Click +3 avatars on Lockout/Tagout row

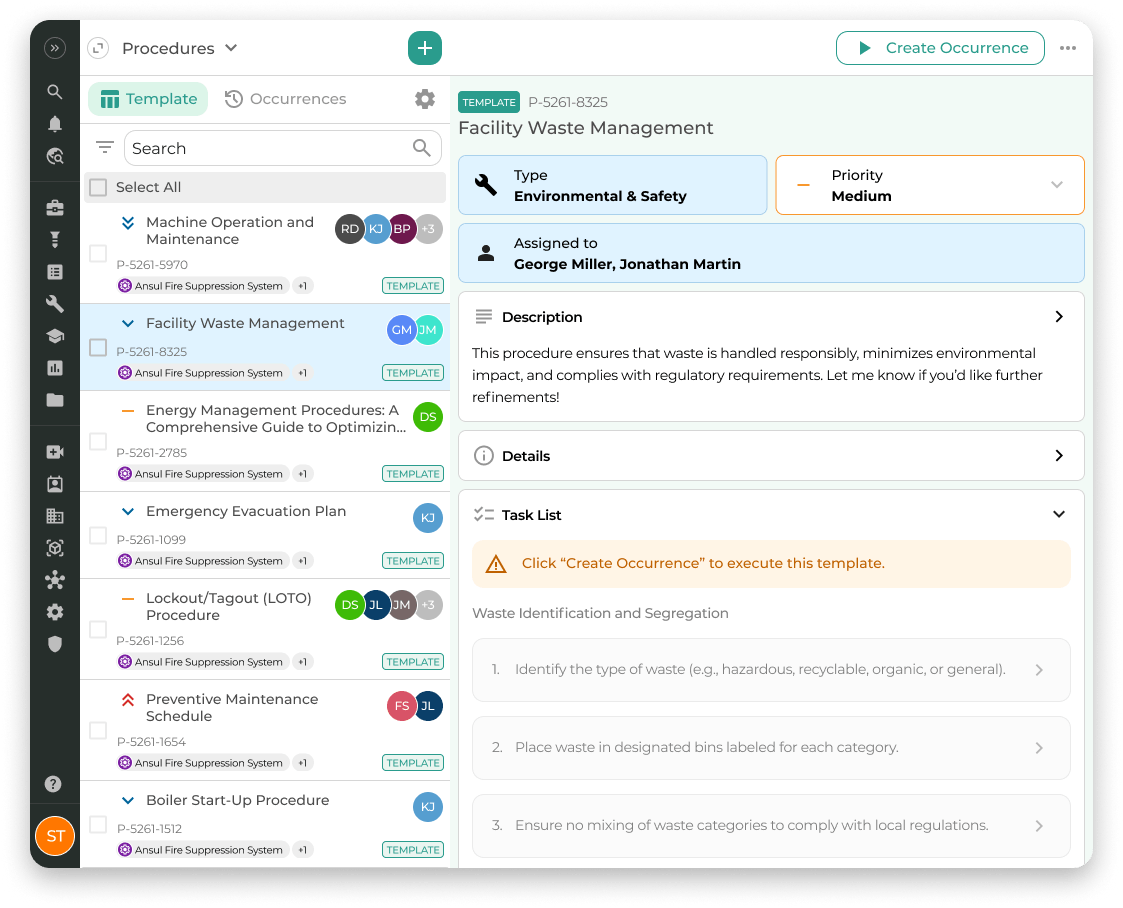[x=428, y=605]
